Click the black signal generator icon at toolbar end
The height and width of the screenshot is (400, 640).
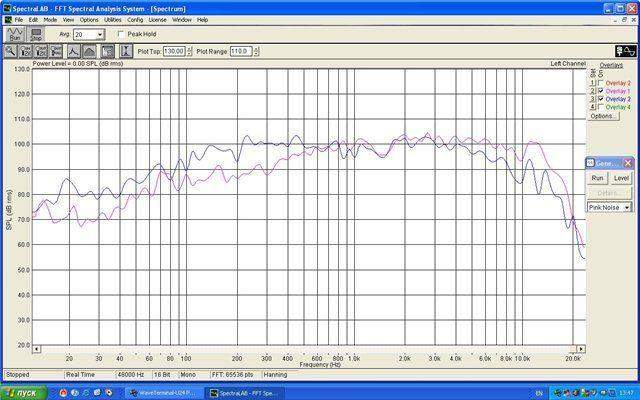click(x=626, y=51)
